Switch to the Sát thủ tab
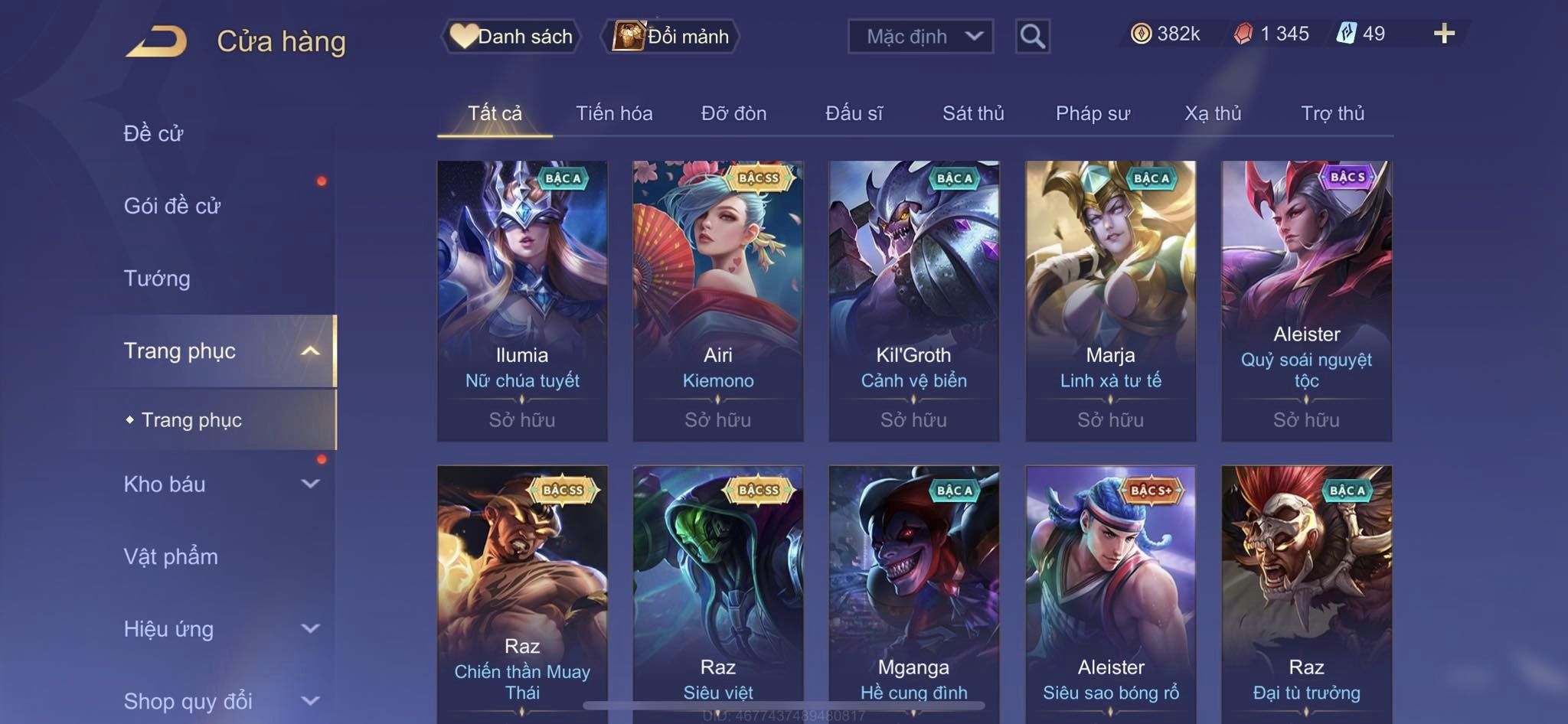Viewport: 1568px width, 724px height. click(973, 113)
